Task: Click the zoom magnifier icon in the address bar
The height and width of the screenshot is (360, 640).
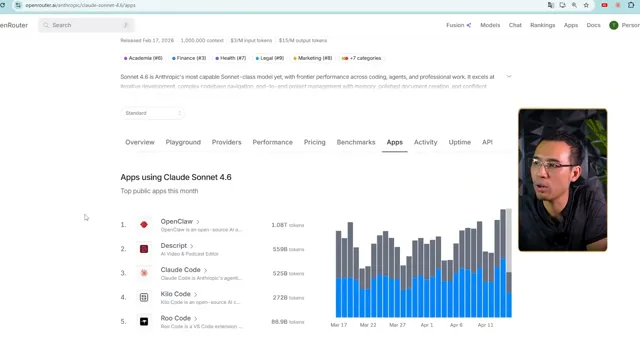Action: 574,5
